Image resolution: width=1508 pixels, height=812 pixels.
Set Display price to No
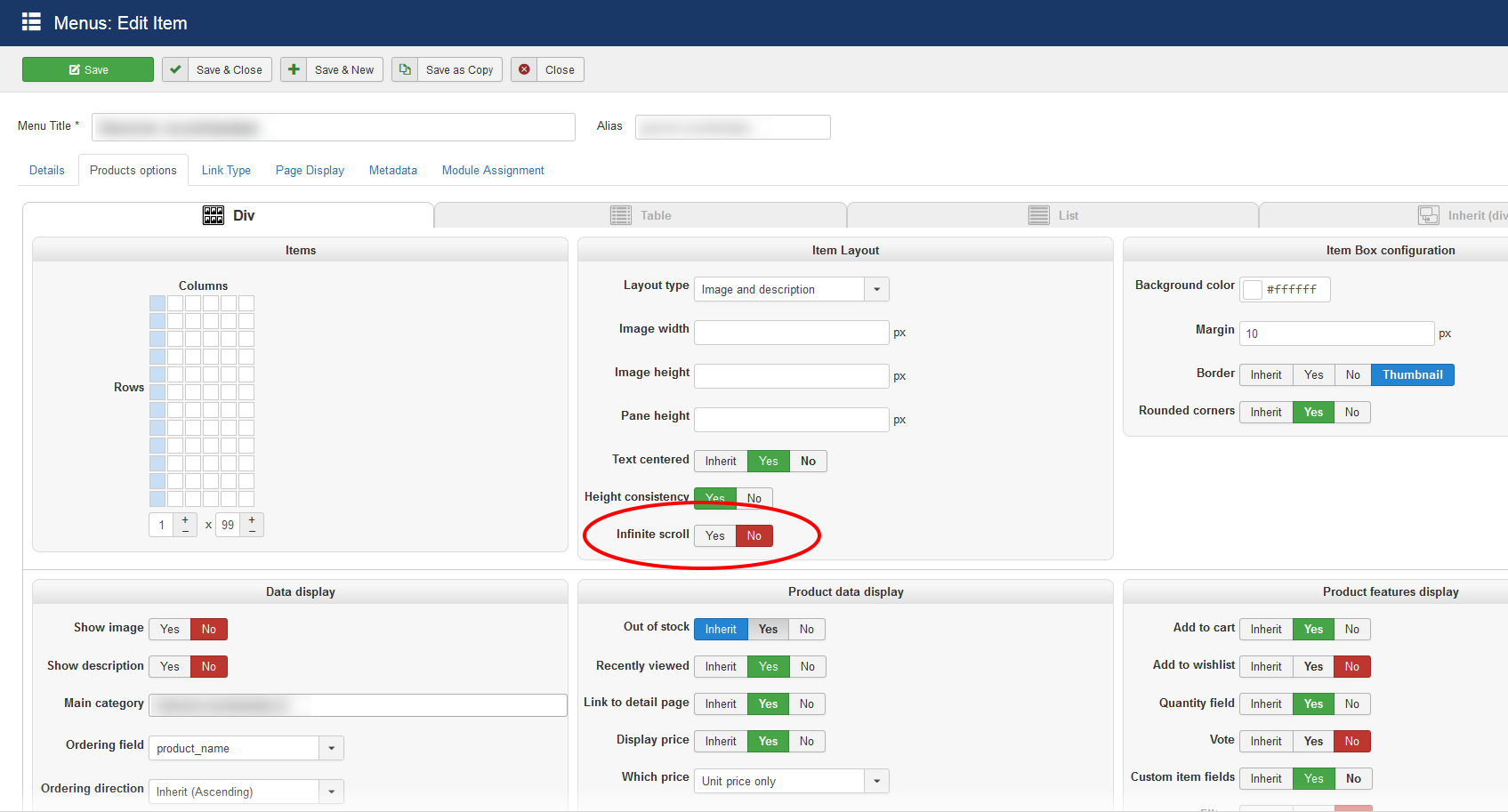click(807, 741)
